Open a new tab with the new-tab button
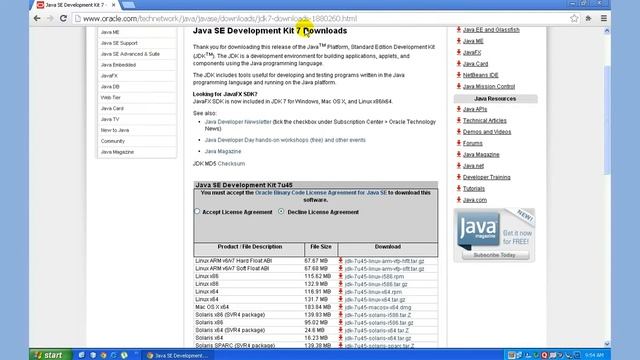This screenshot has height=360, width=640. tap(129, 5)
